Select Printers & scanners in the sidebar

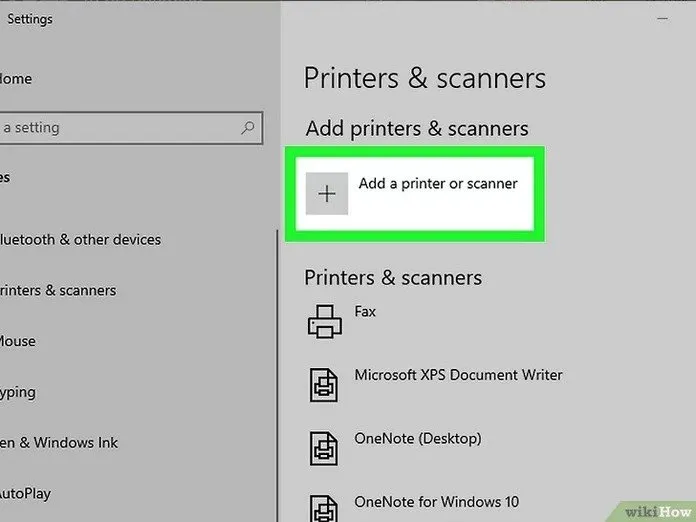coord(58,290)
